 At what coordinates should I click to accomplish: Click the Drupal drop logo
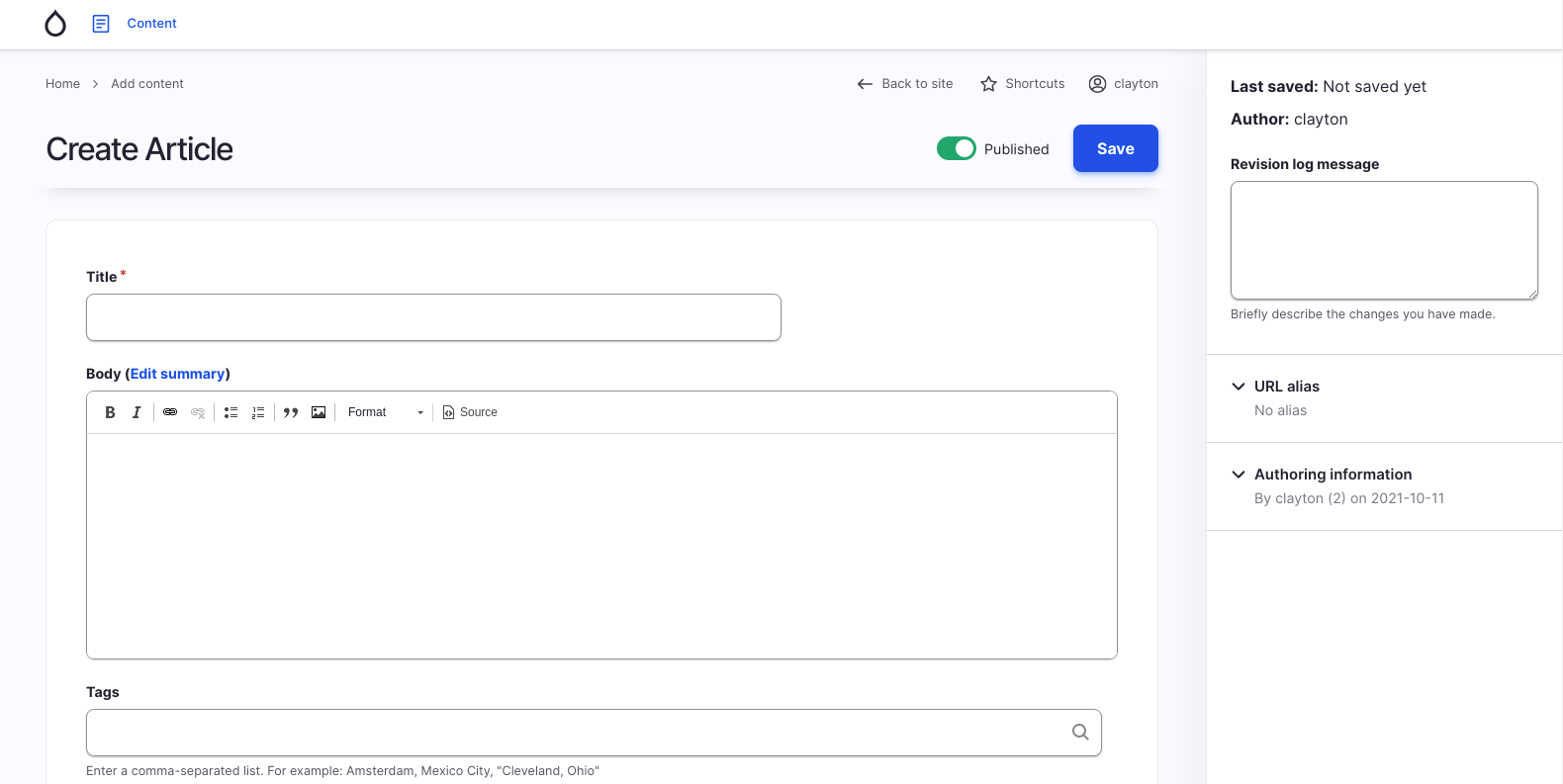tap(55, 24)
